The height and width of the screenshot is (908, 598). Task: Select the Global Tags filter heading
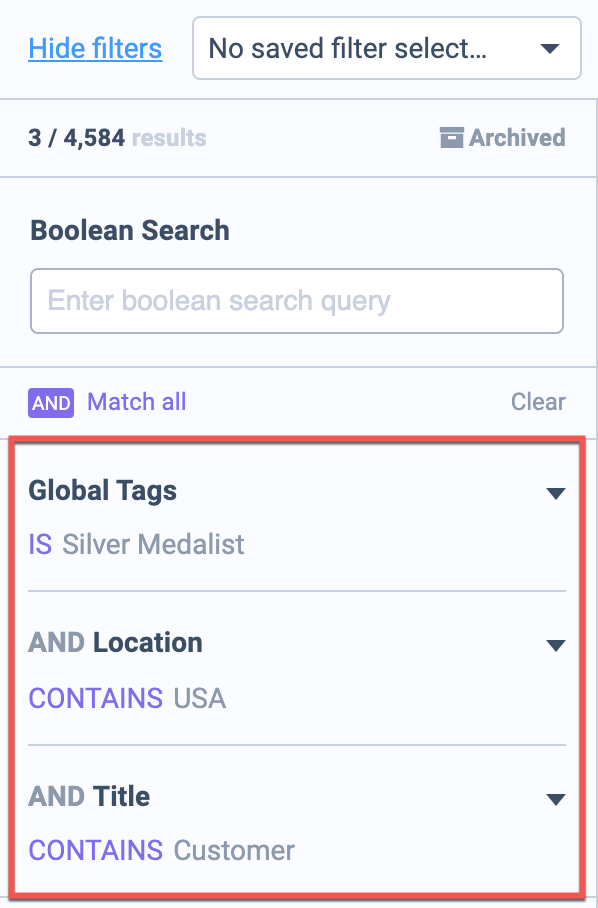[x=102, y=490]
